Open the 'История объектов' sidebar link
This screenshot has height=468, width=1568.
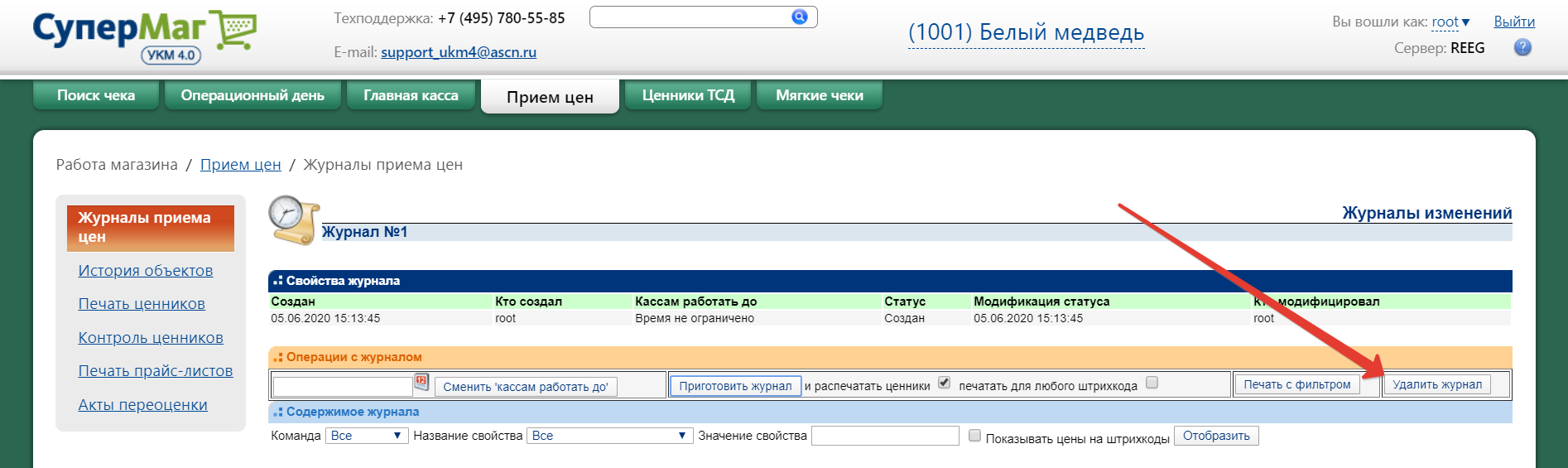pos(146,271)
